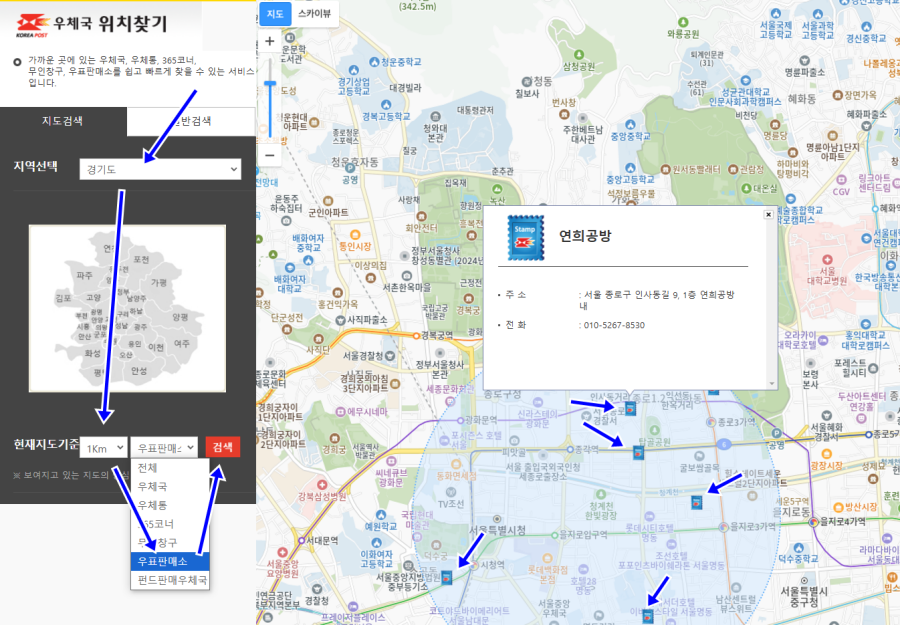Image resolution: width=900 pixels, height=625 pixels.
Task: Select stamp shop marker near 청계천
Action: tap(696, 502)
